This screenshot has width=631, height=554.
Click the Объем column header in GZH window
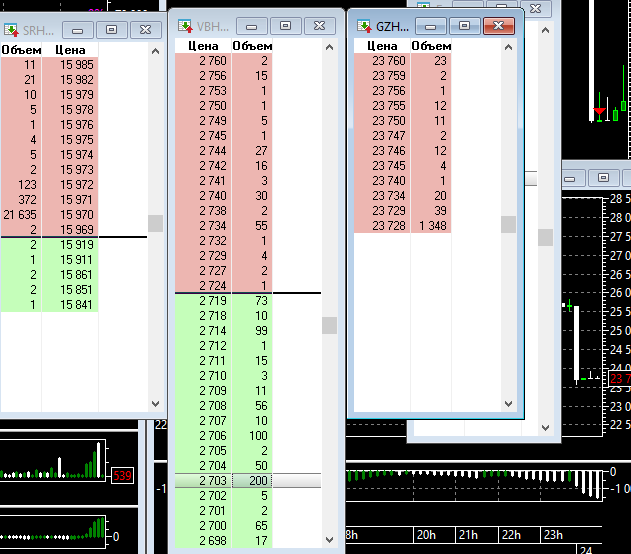431,46
